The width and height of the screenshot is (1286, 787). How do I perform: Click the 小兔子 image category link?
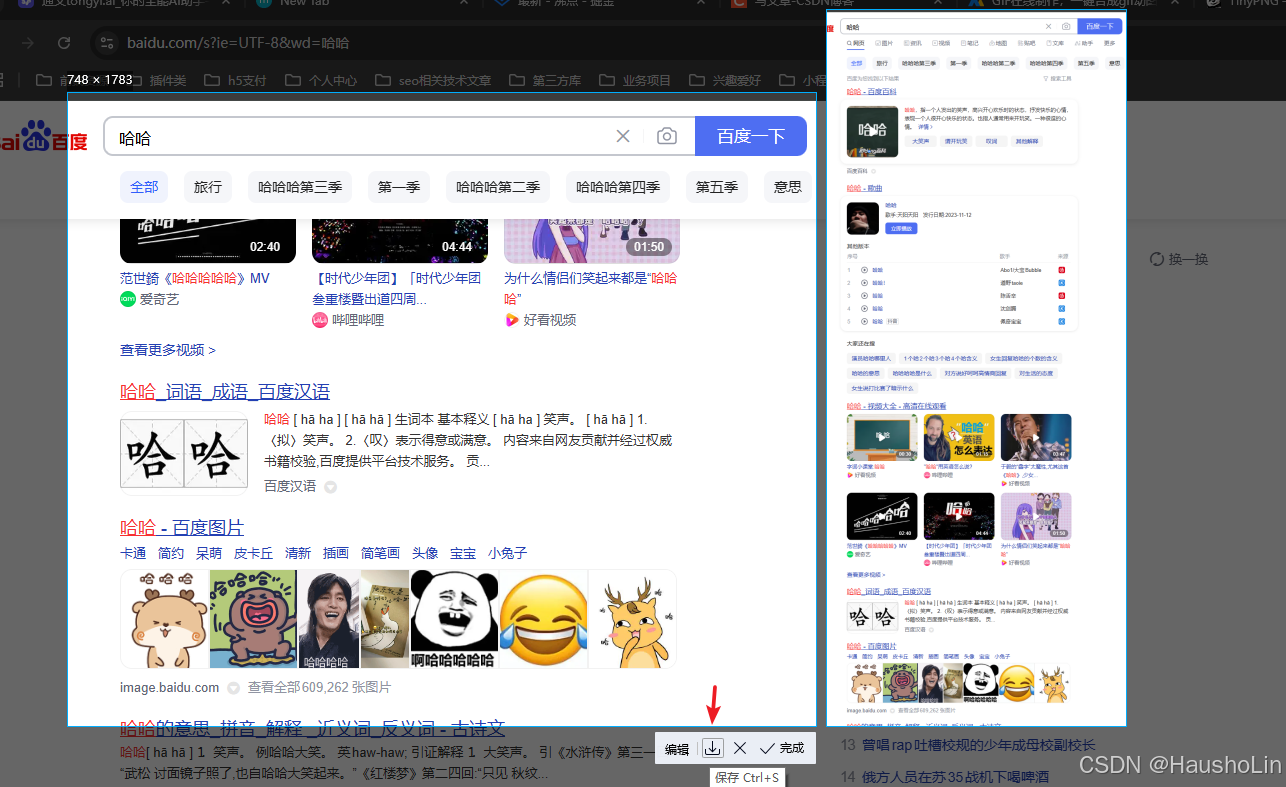point(508,553)
